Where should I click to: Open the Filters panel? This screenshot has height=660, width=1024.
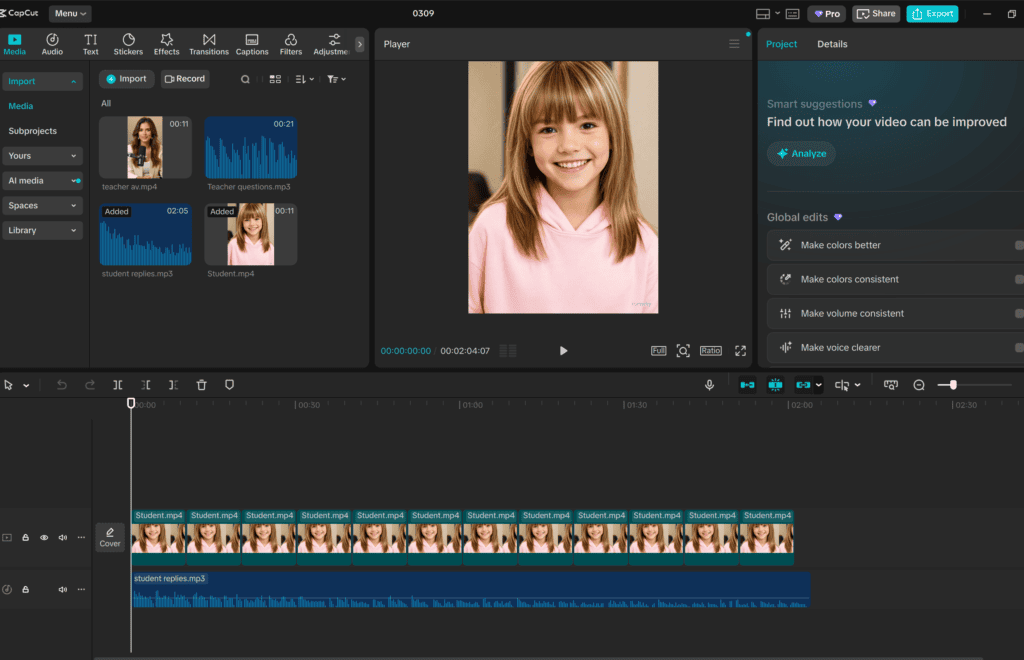pyautogui.click(x=291, y=44)
